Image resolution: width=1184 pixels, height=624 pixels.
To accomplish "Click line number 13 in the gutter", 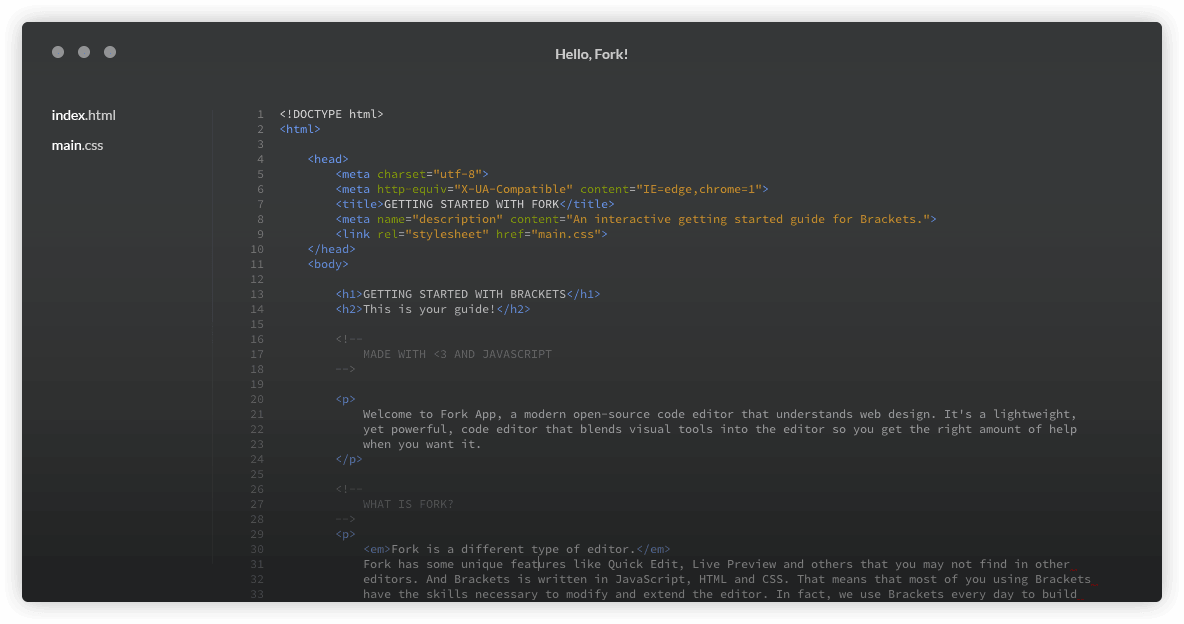I will tap(257, 294).
